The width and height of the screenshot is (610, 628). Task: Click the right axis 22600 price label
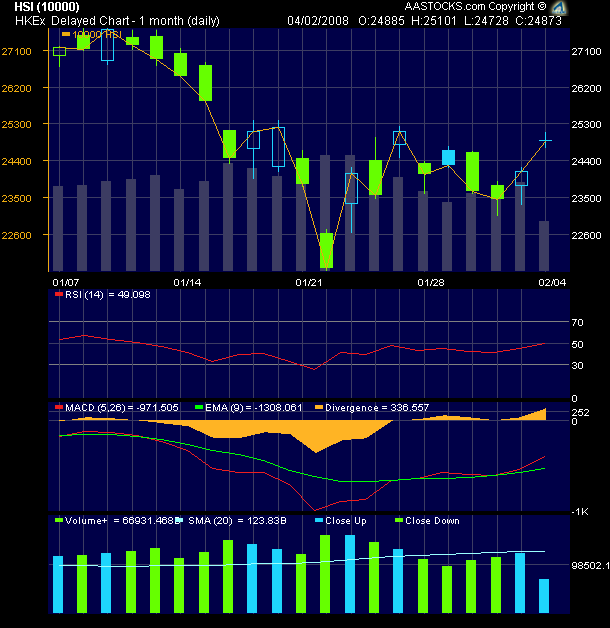pos(586,235)
